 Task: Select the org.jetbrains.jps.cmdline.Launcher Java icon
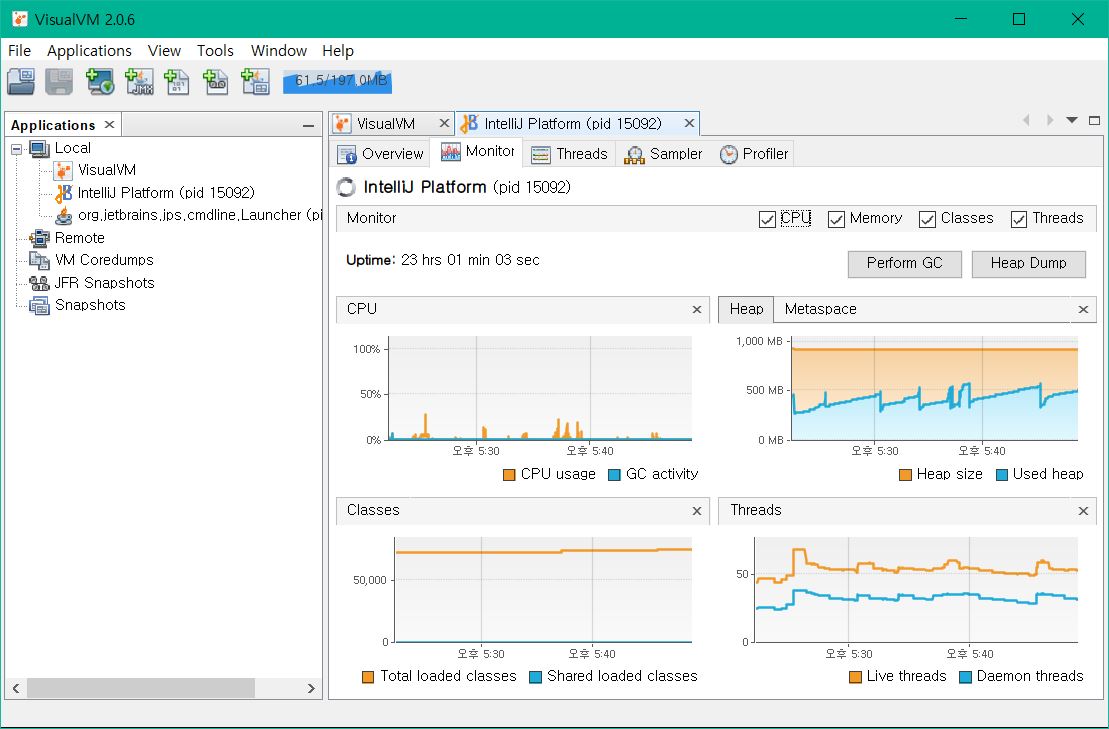[64, 215]
